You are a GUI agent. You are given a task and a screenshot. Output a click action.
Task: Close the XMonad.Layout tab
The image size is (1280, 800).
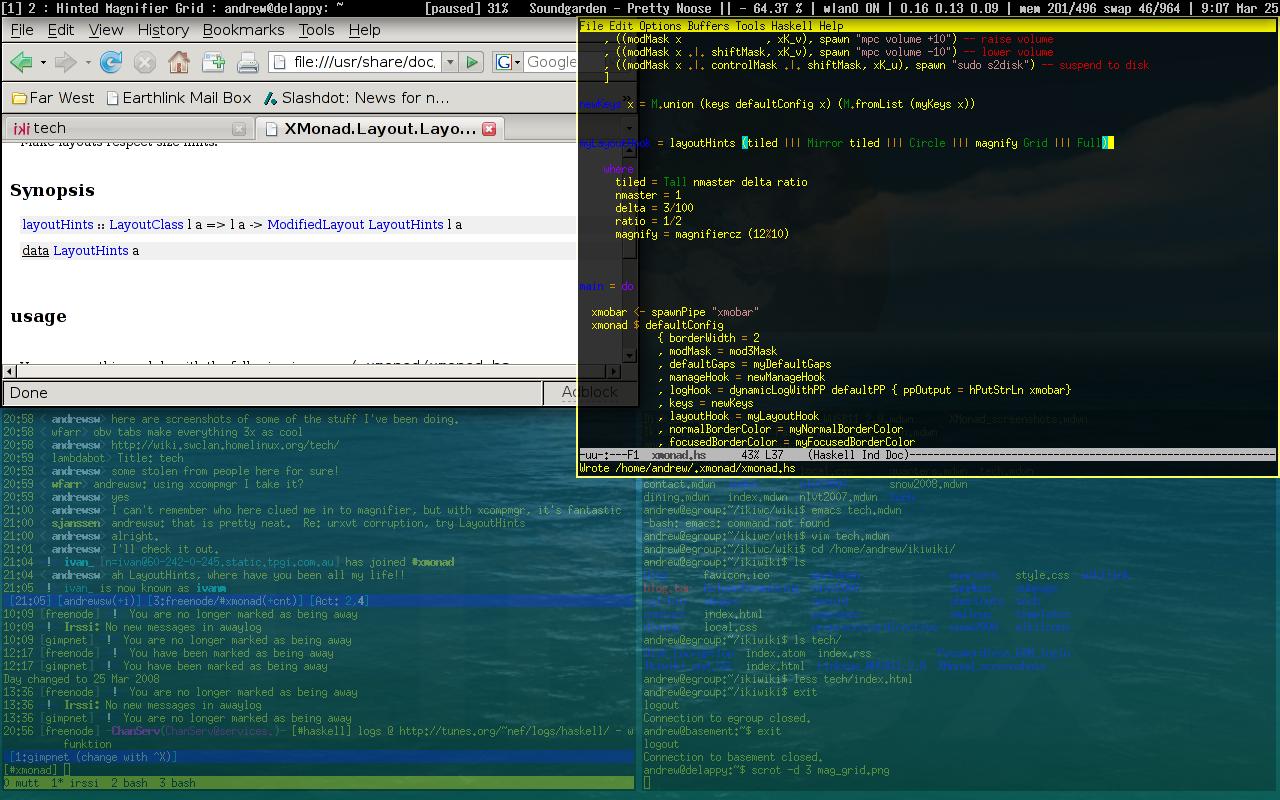[x=489, y=129]
